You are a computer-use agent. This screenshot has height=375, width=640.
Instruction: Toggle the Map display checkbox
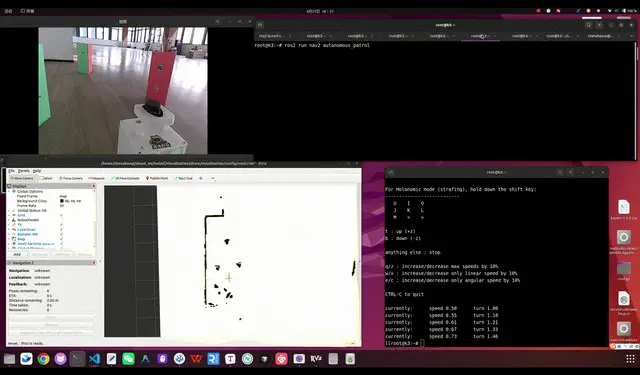tap(62, 239)
